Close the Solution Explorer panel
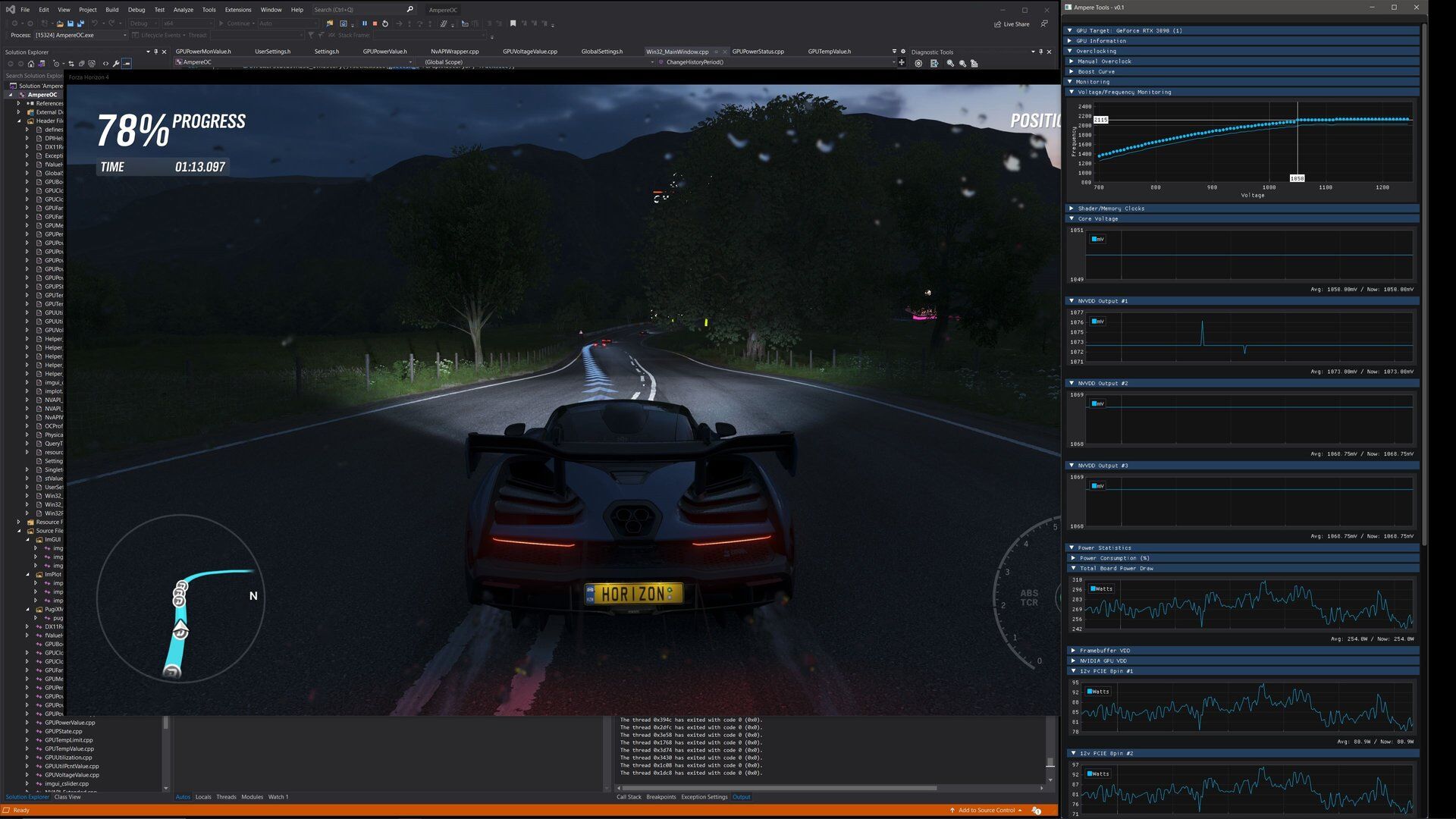Screen dimensions: 1456x819 164,52
